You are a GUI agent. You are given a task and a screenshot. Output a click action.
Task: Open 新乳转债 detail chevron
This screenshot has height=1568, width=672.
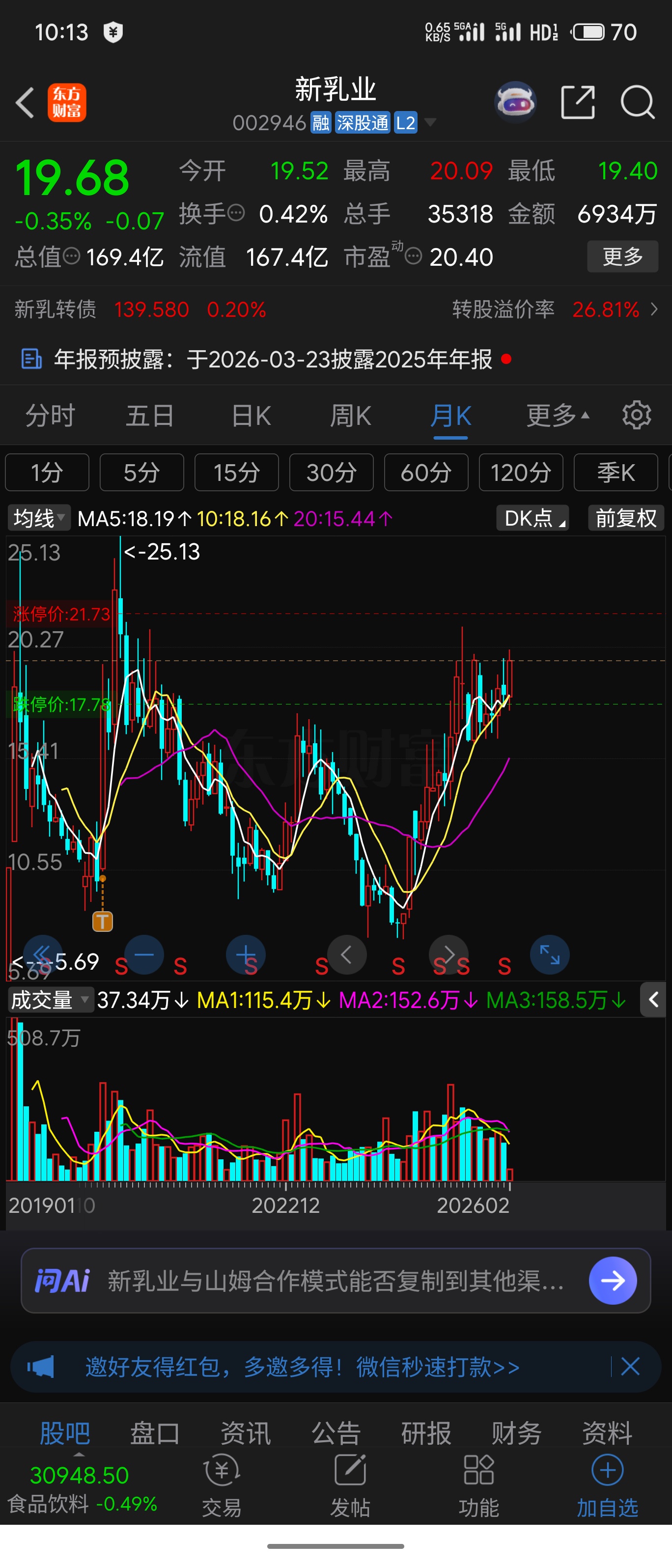[654, 309]
